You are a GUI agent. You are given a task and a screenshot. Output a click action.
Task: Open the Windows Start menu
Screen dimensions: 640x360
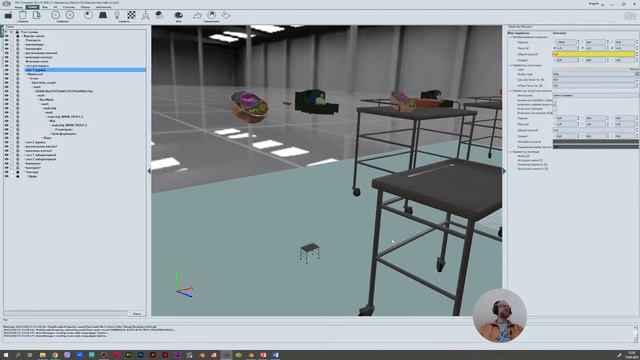(x=6, y=355)
